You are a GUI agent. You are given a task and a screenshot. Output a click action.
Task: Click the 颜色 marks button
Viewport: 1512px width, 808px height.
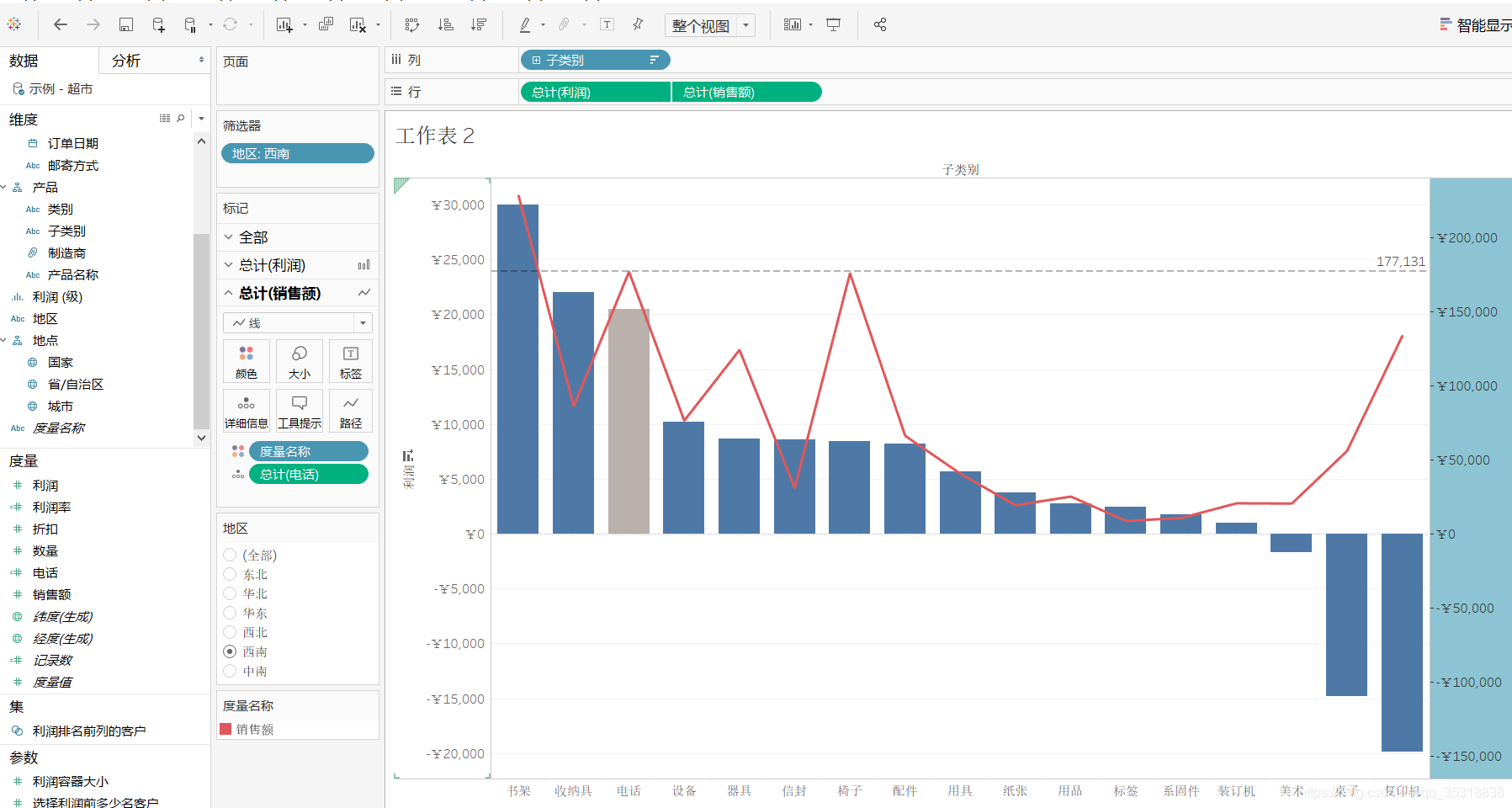247,361
